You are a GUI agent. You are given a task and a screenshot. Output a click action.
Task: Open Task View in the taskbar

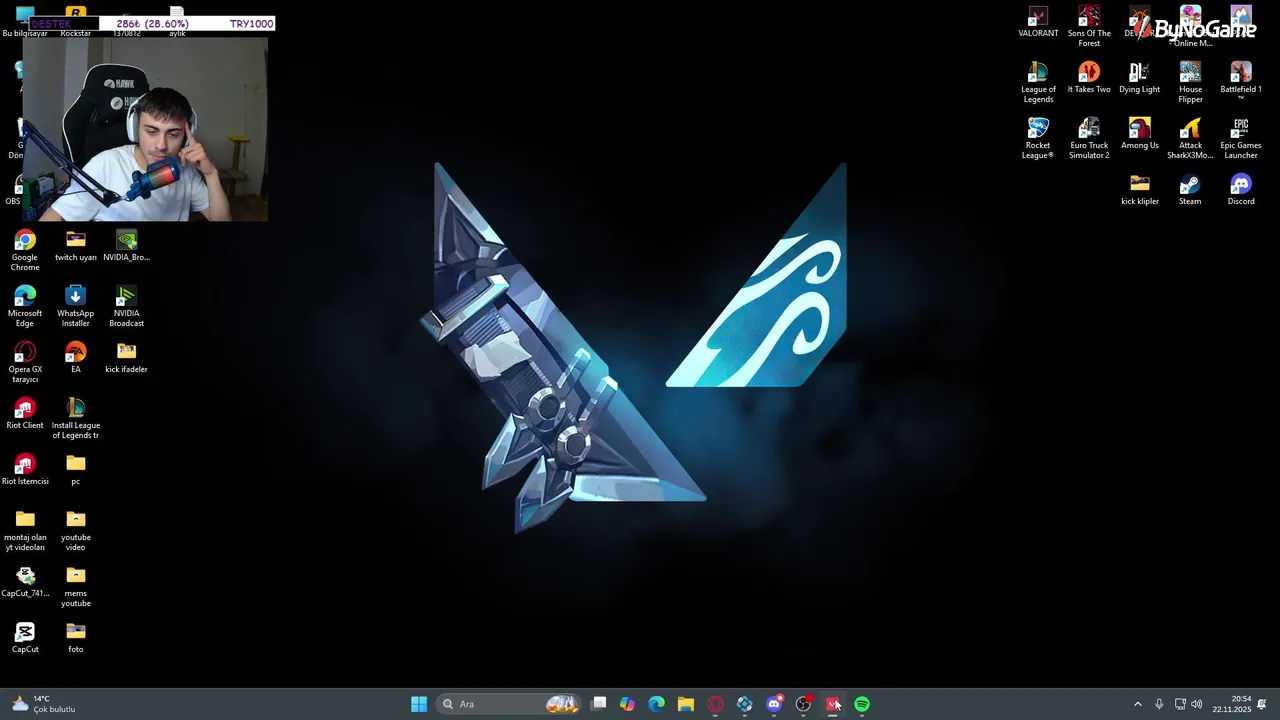[598, 704]
